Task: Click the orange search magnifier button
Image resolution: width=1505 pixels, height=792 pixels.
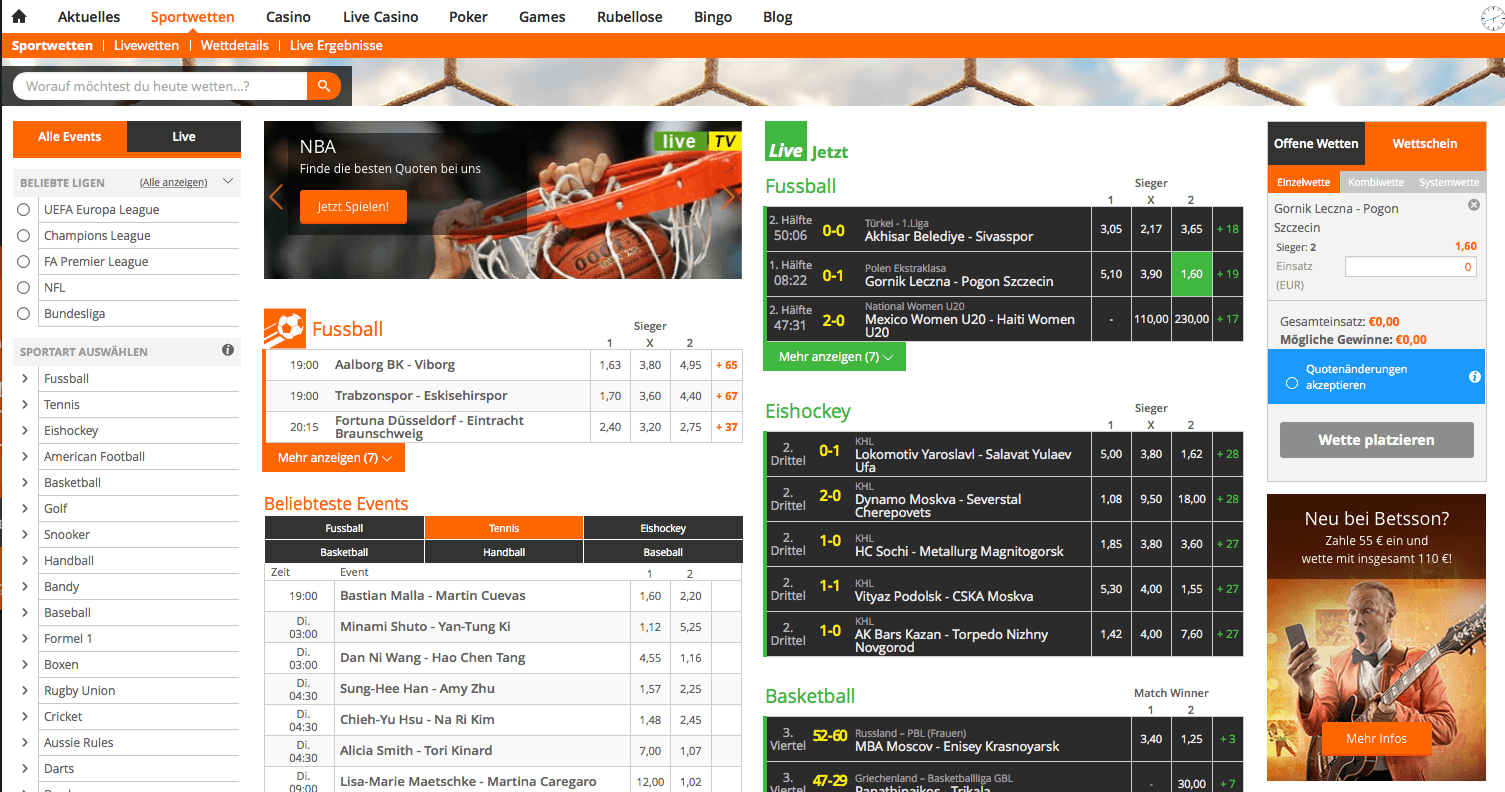Action: pos(324,87)
